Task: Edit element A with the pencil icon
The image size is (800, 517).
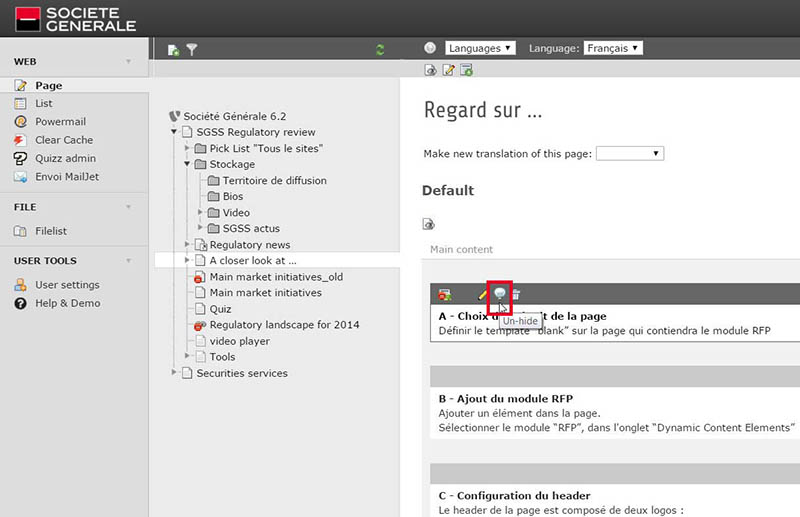Action: [482, 294]
